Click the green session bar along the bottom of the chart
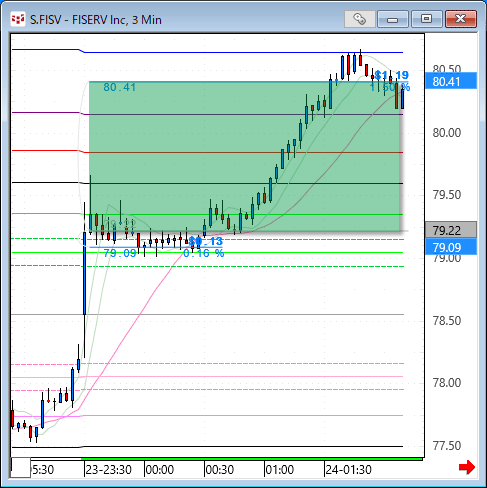The height and width of the screenshot is (488, 487). [252, 459]
